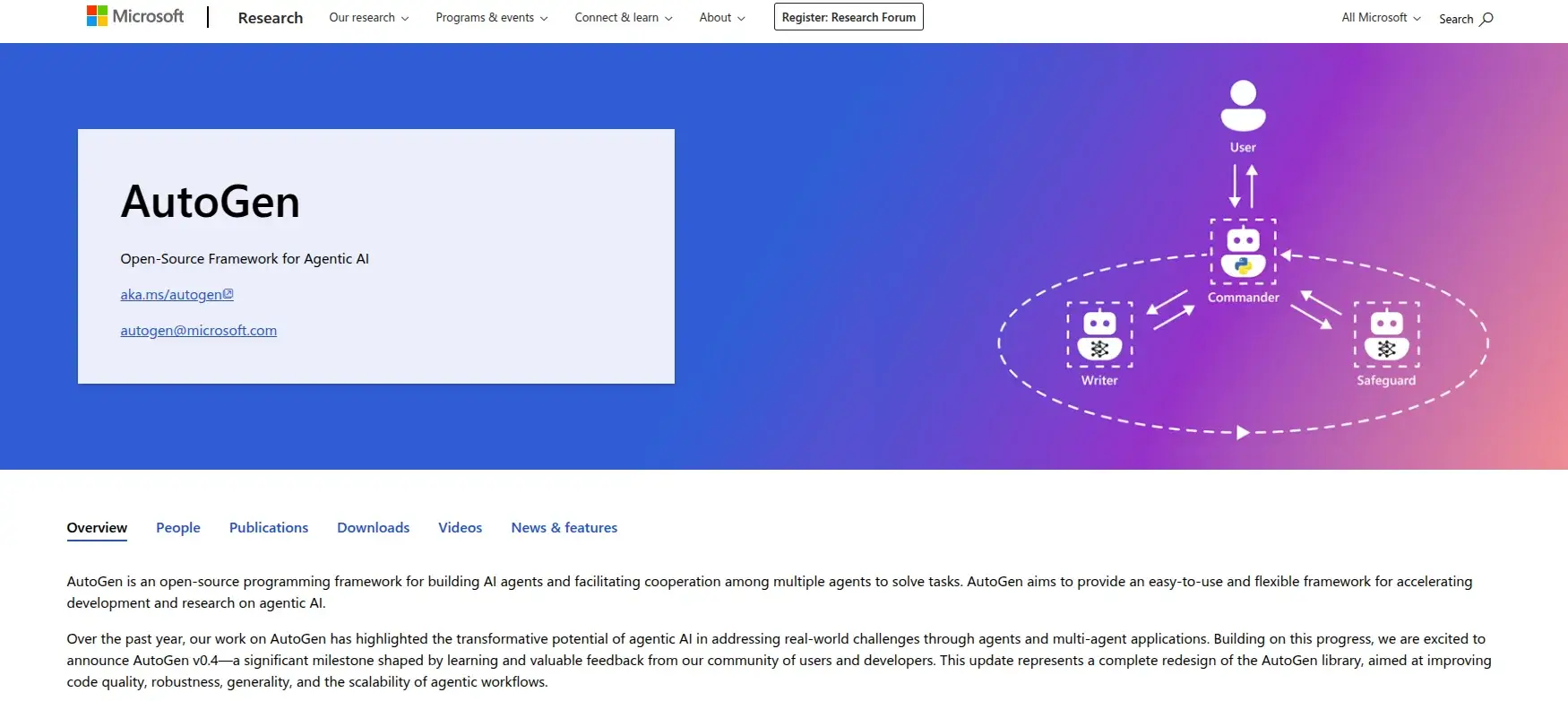1568x701 pixels.
Task: Open the Publications tab
Action: 269,528
